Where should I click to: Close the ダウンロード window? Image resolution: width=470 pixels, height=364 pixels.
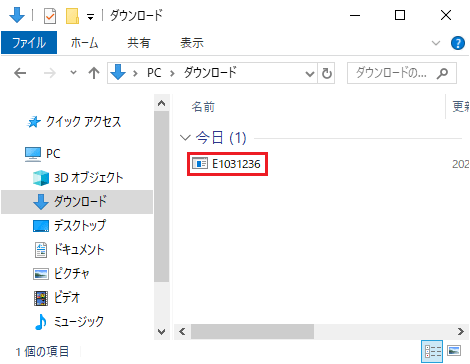coord(446,15)
